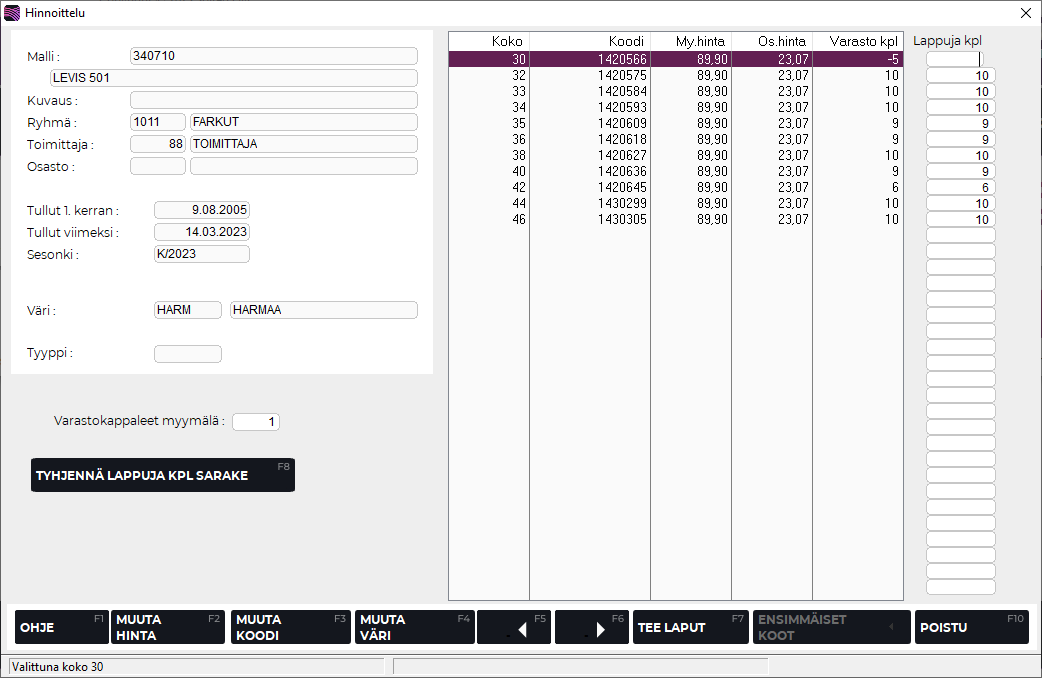The height and width of the screenshot is (678, 1042).
Task: Click the right arrow F6 button
Action: (x=591, y=627)
